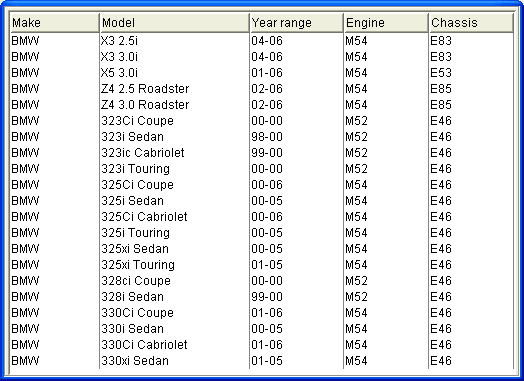The height and width of the screenshot is (381, 524).
Task: Select the 330Ci Cabriolet row
Action: click(262, 345)
